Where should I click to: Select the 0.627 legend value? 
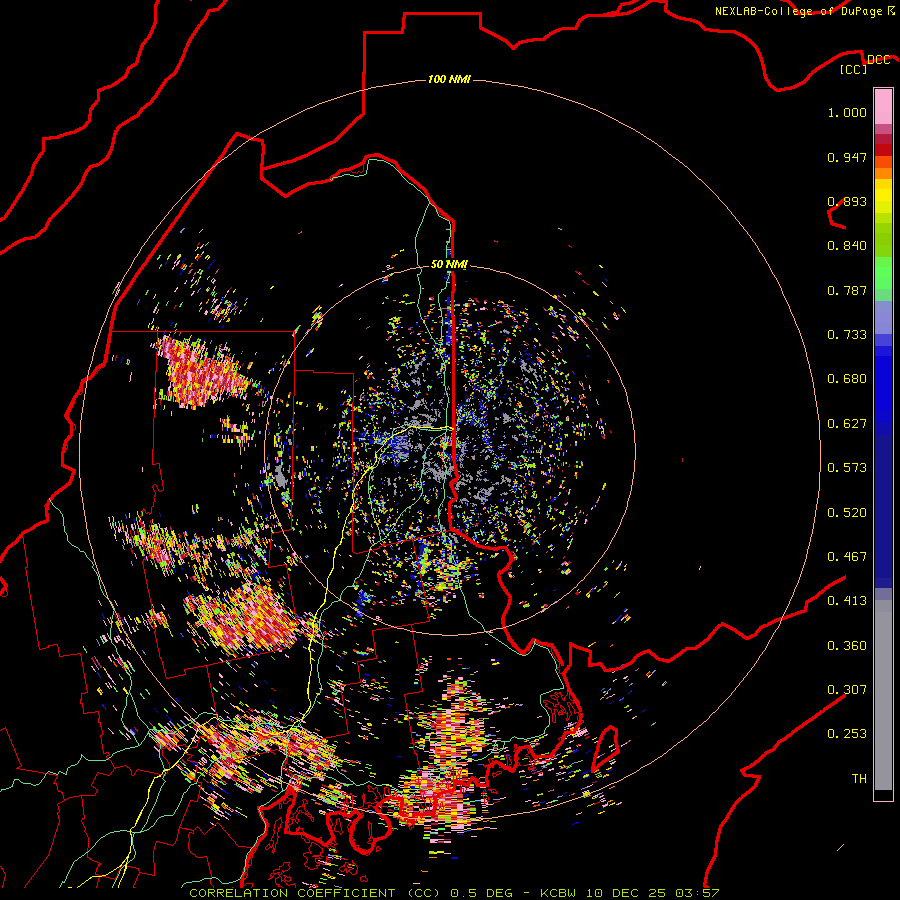(847, 424)
